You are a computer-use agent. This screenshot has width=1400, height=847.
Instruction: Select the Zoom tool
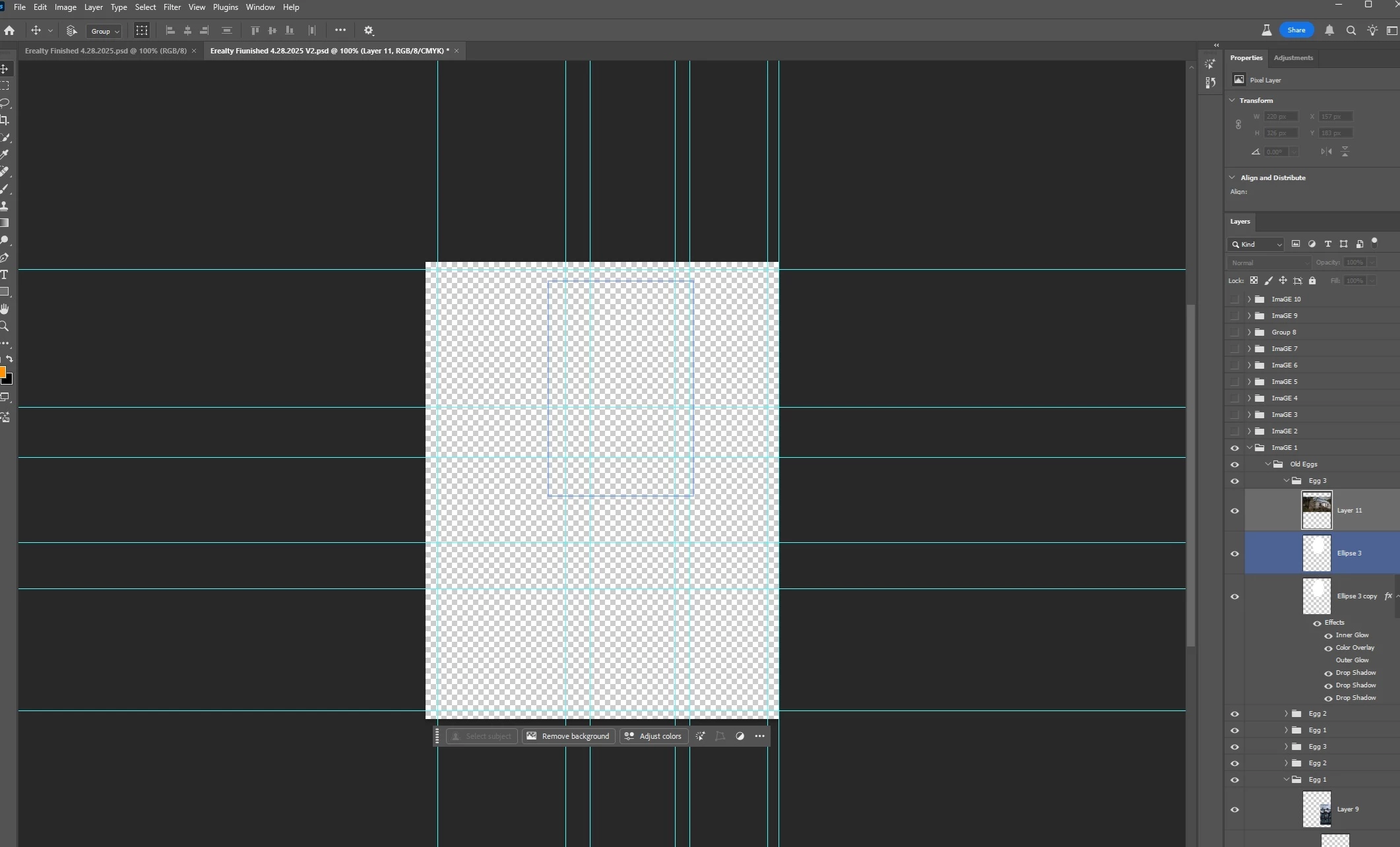[x=5, y=326]
